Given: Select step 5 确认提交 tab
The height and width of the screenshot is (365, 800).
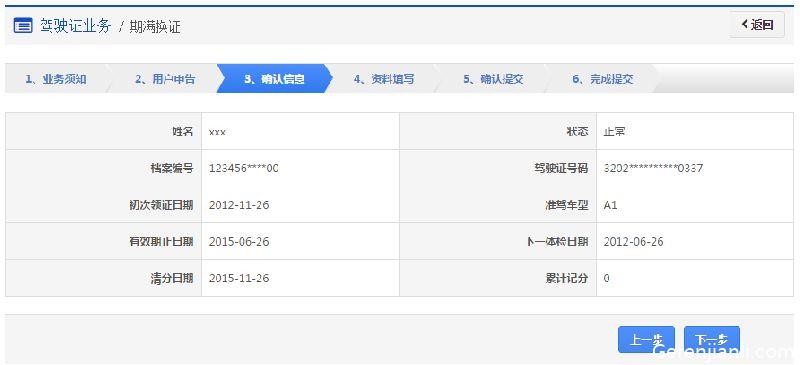Looking at the screenshot, I should click(493, 79).
